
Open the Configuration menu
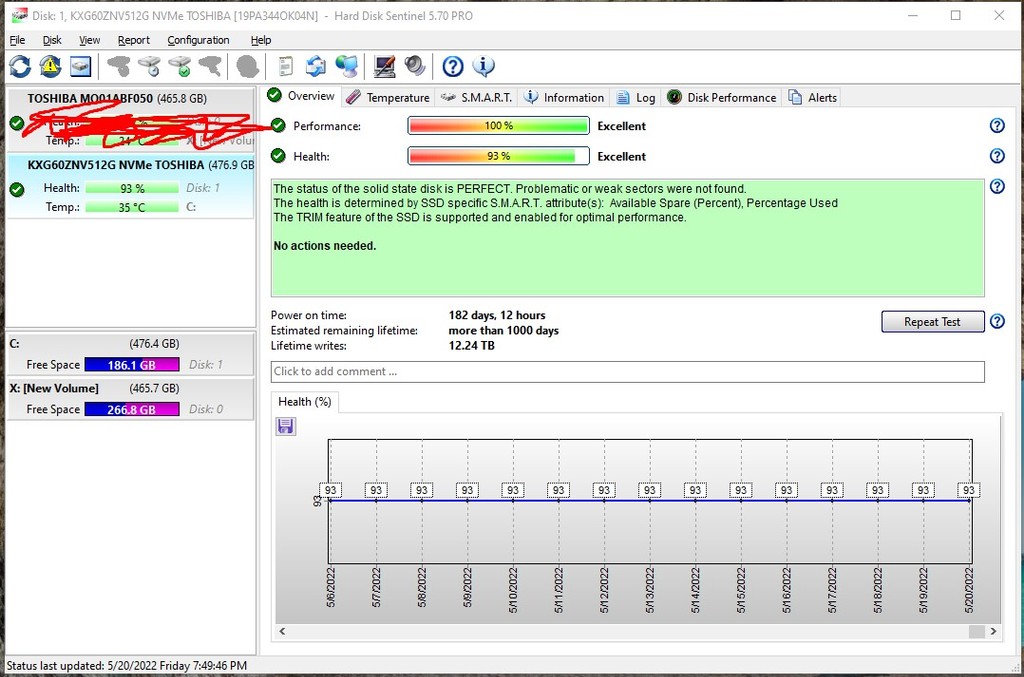coord(198,40)
